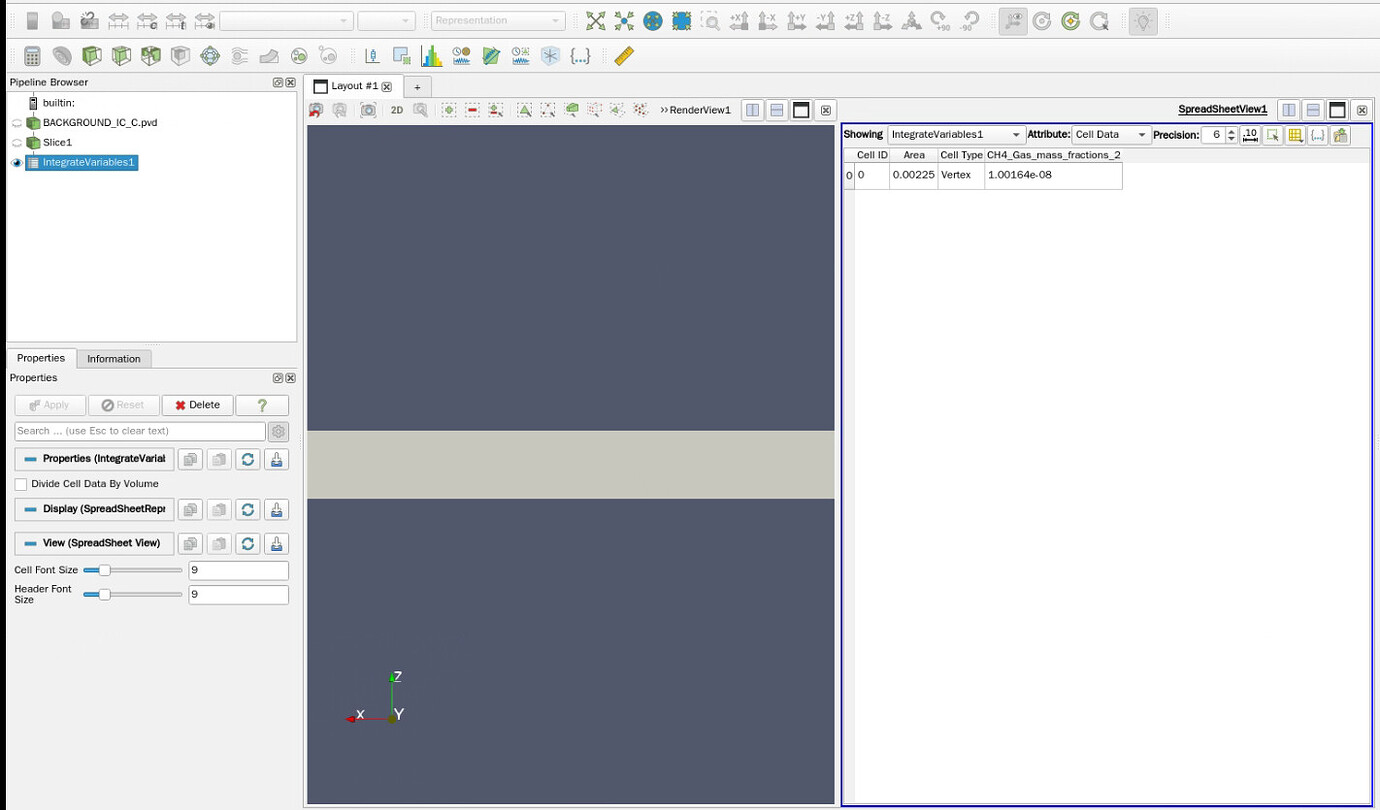Screen dimensions: 1380x810
Task: Export spreadsheet with SpreadSheetView export icon
Action: click(1341, 135)
